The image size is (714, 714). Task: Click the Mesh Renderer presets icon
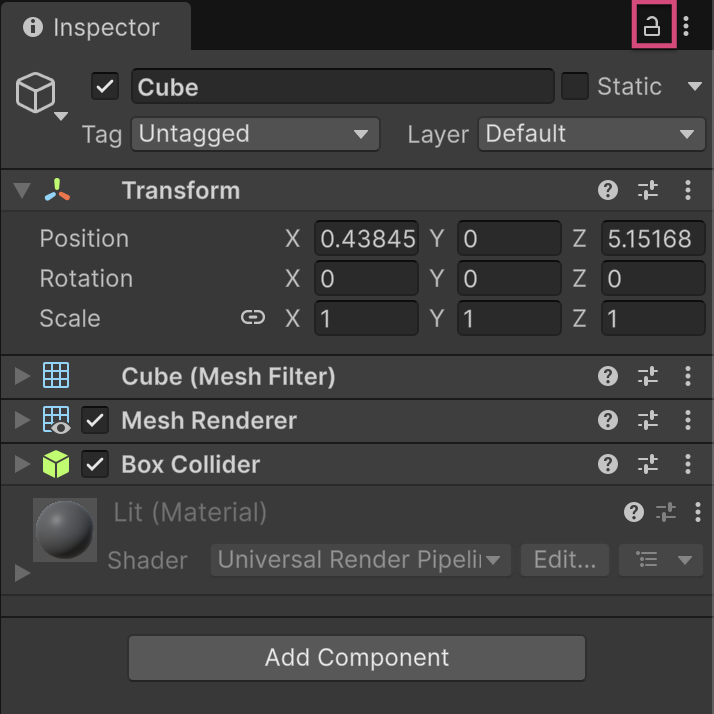click(648, 420)
